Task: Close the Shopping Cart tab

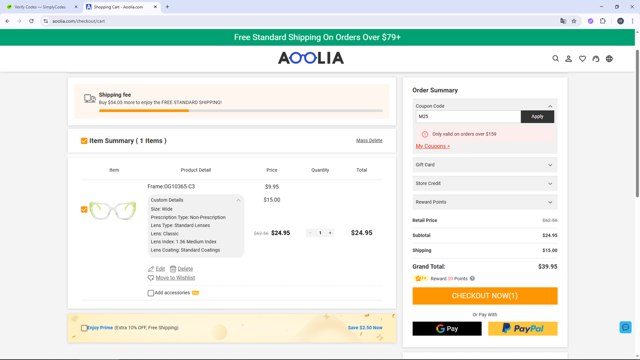Action: click(155, 7)
